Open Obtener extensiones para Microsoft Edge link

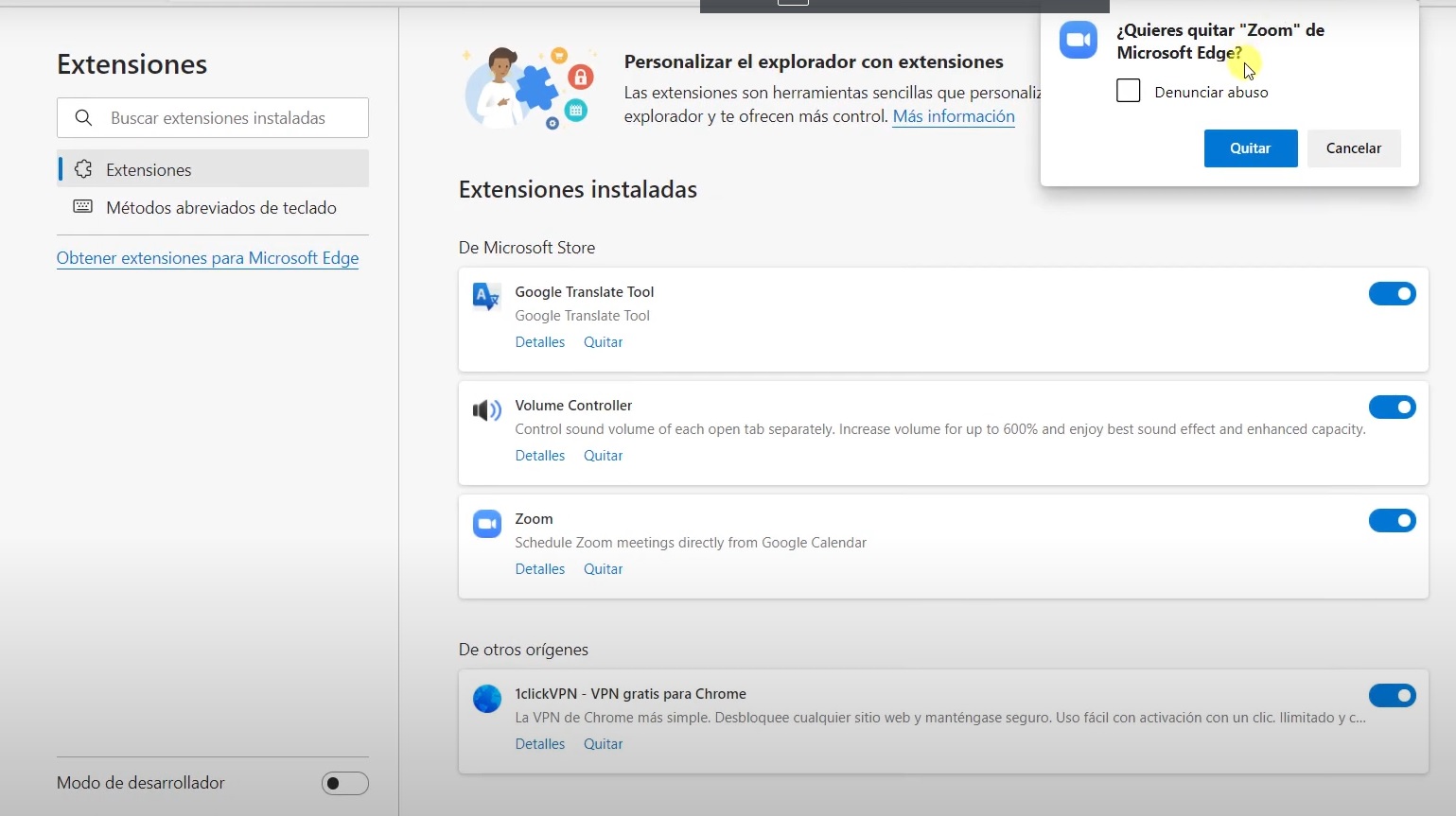[207, 258]
